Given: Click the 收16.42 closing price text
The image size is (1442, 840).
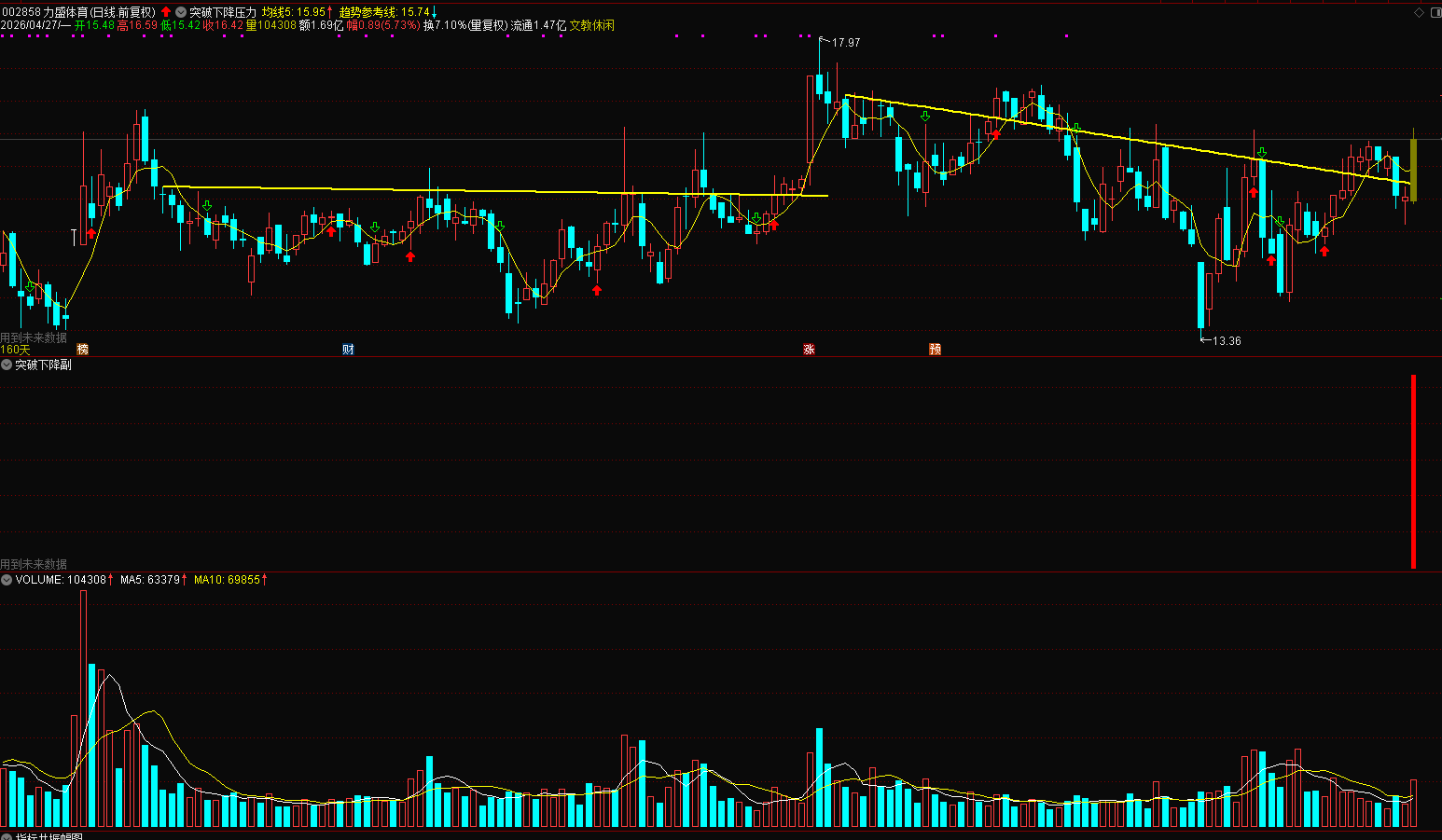Looking at the screenshot, I should click(x=224, y=25).
